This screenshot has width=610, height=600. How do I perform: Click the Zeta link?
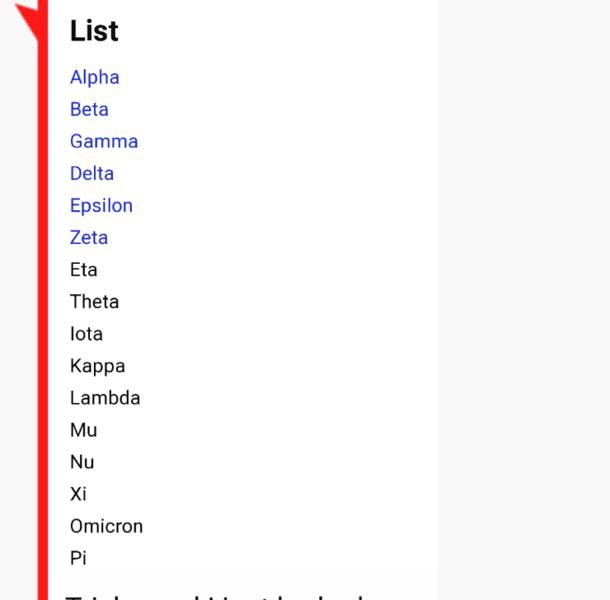89,237
